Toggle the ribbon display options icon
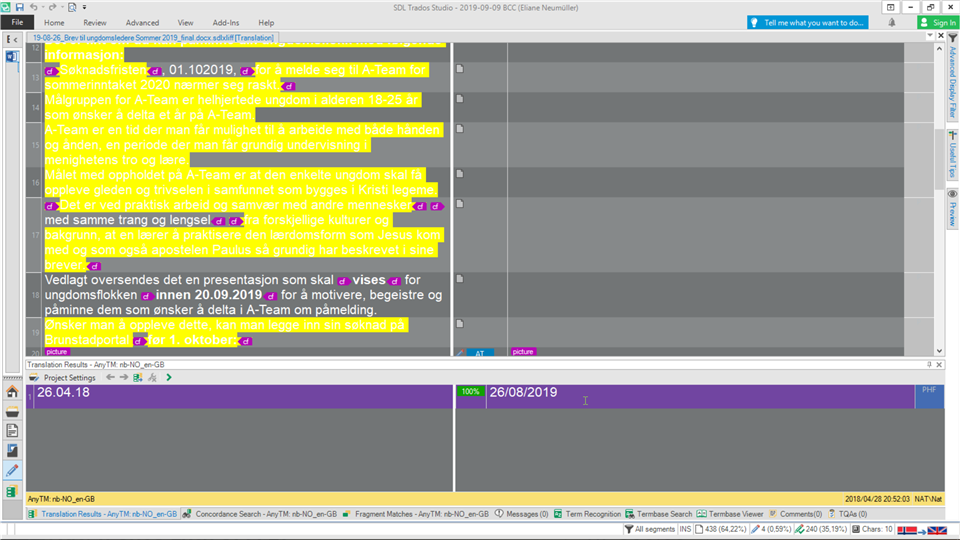 click(890, 7)
